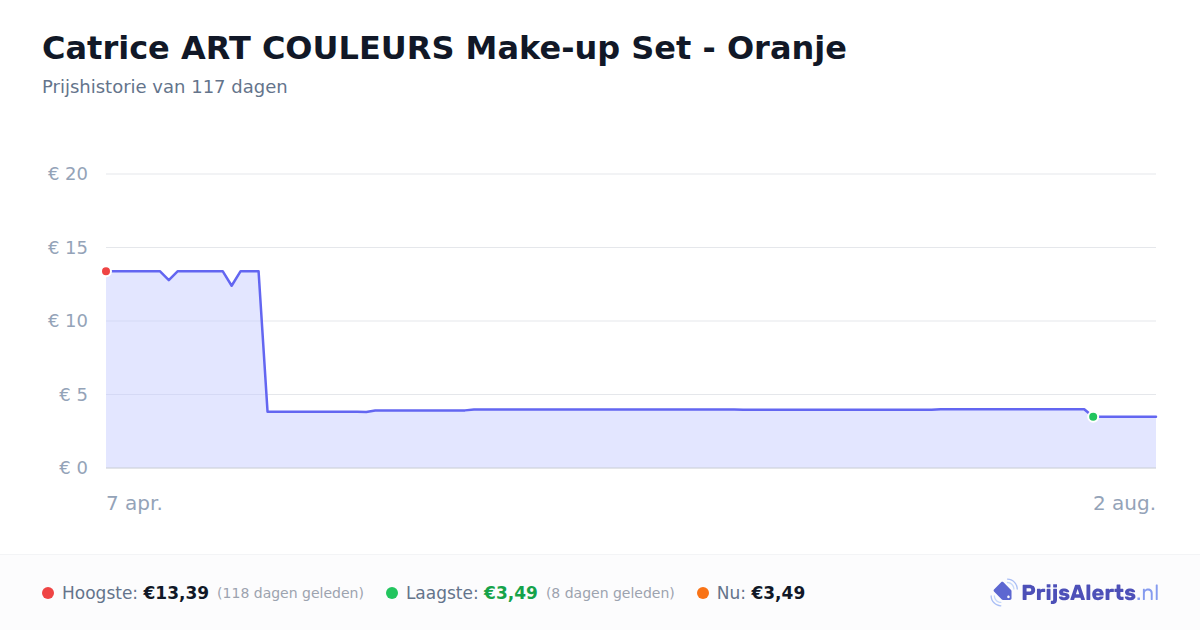Click the Prijshistorie van 117 dagen subtitle
Image resolution: width=1200 pixels, height=630 pixels.
pyautogui.click(x=165, y=87)
